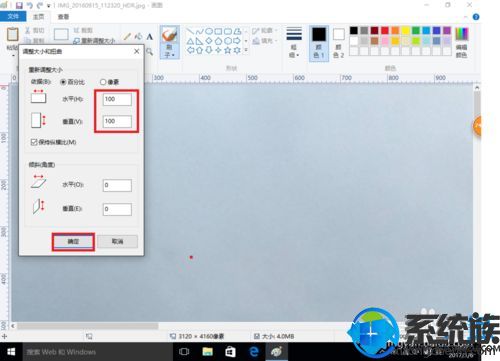
Task: Open the Edit Colors rainbow icon
Action: tap(462, 34)
